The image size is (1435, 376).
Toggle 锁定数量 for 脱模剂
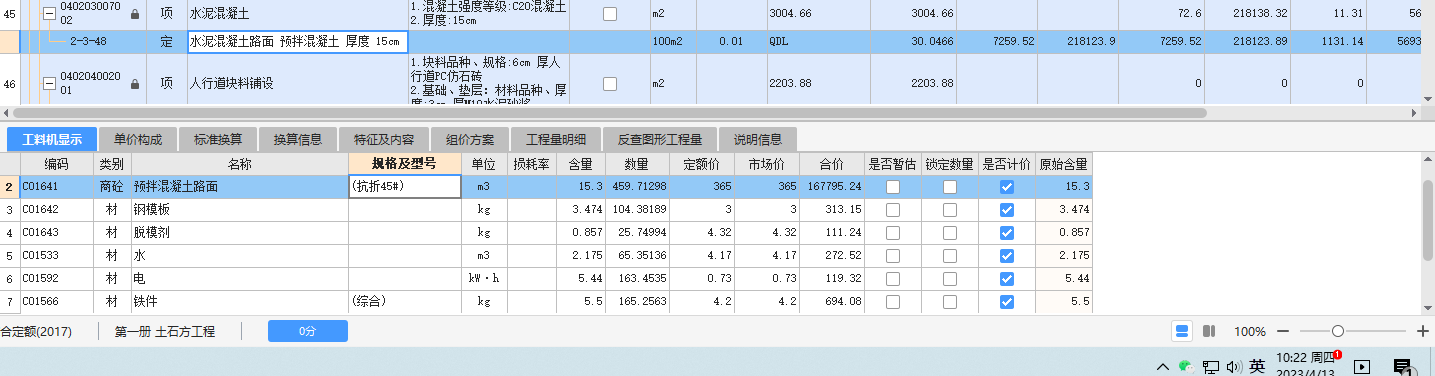950,232
